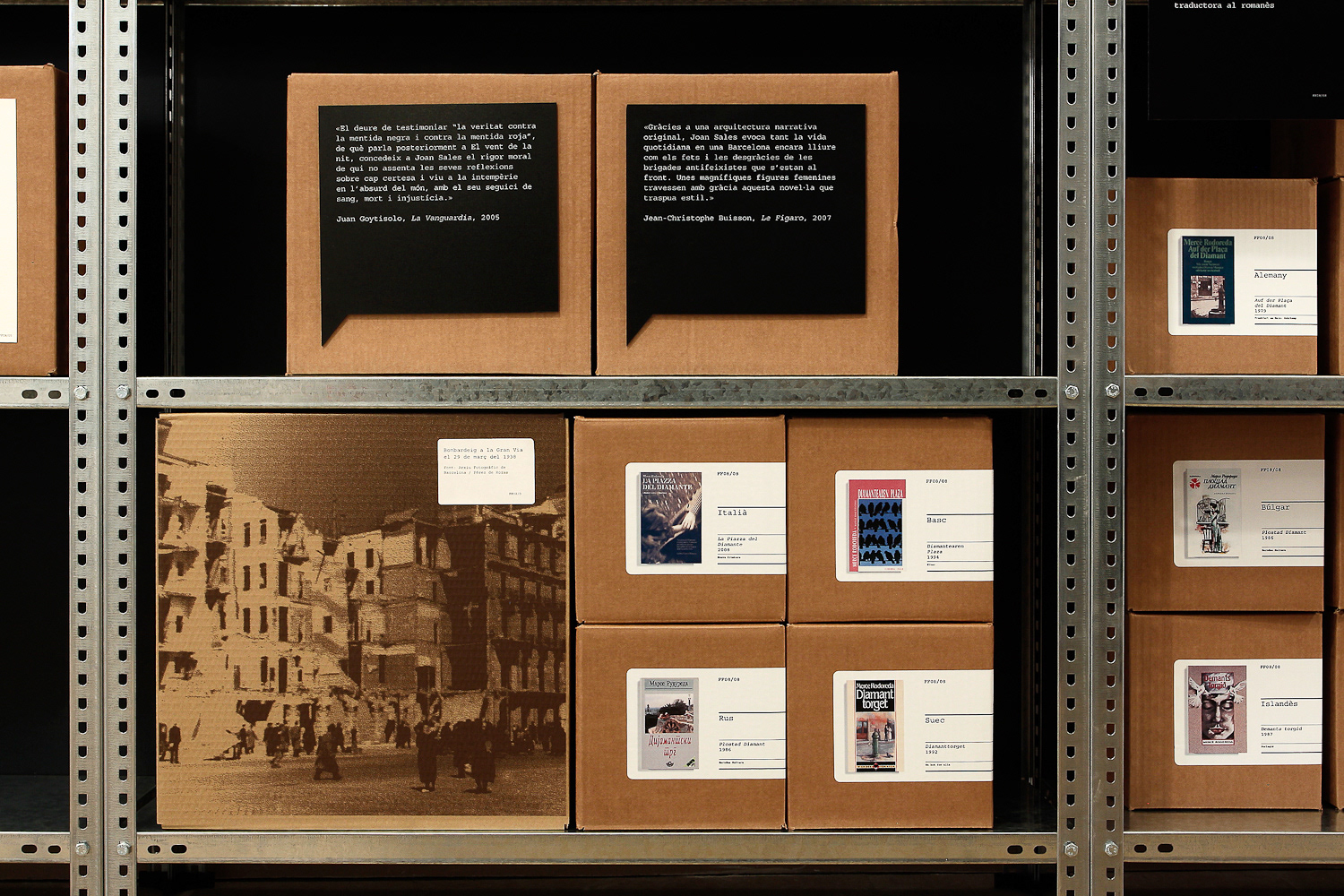Click the speech bubble tail under Goytisolo quote

point(337,326)
